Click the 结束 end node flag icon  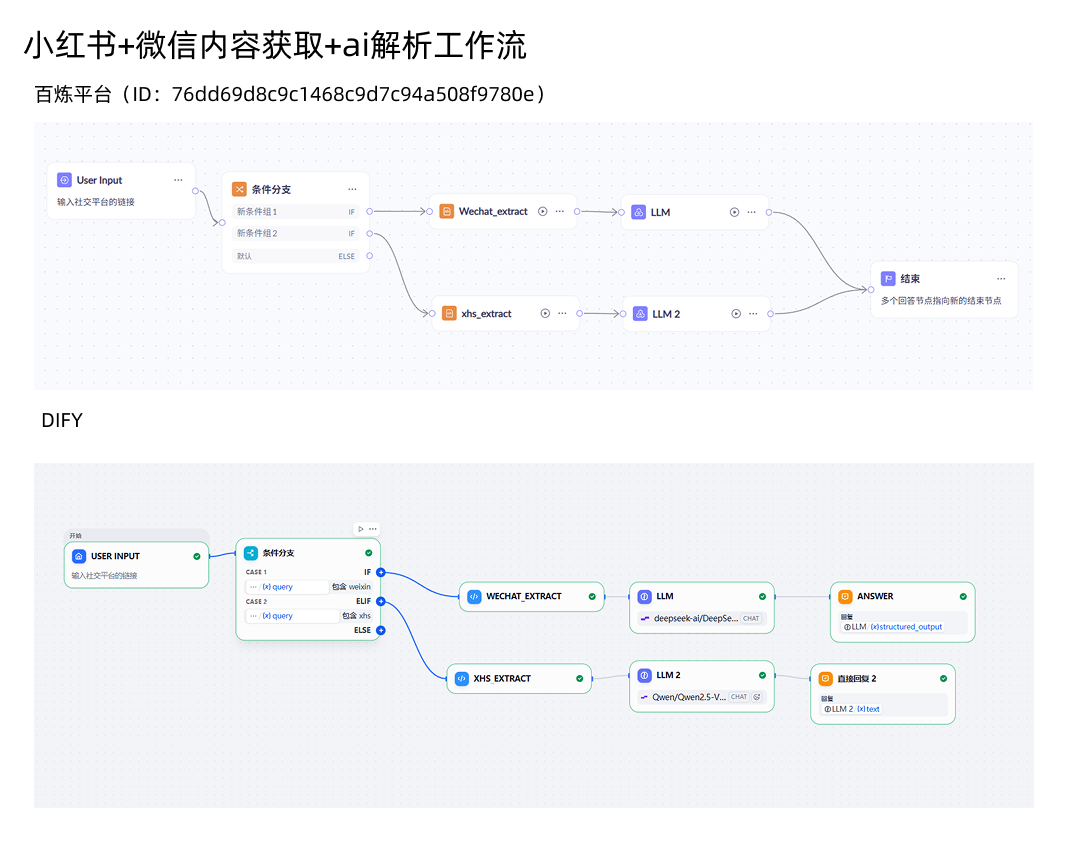888,279
